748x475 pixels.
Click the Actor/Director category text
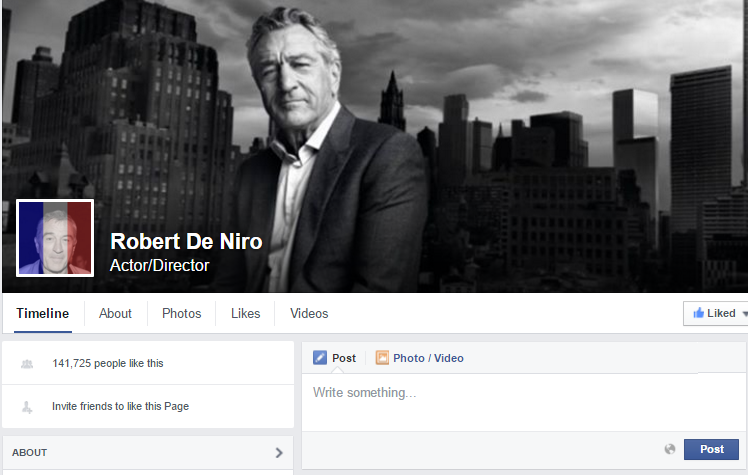[159, 265]
